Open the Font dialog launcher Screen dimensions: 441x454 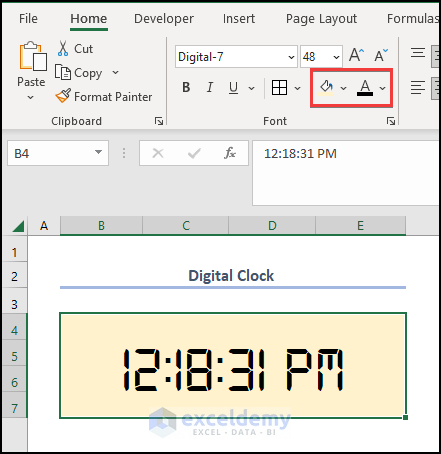tap(391, 121)
